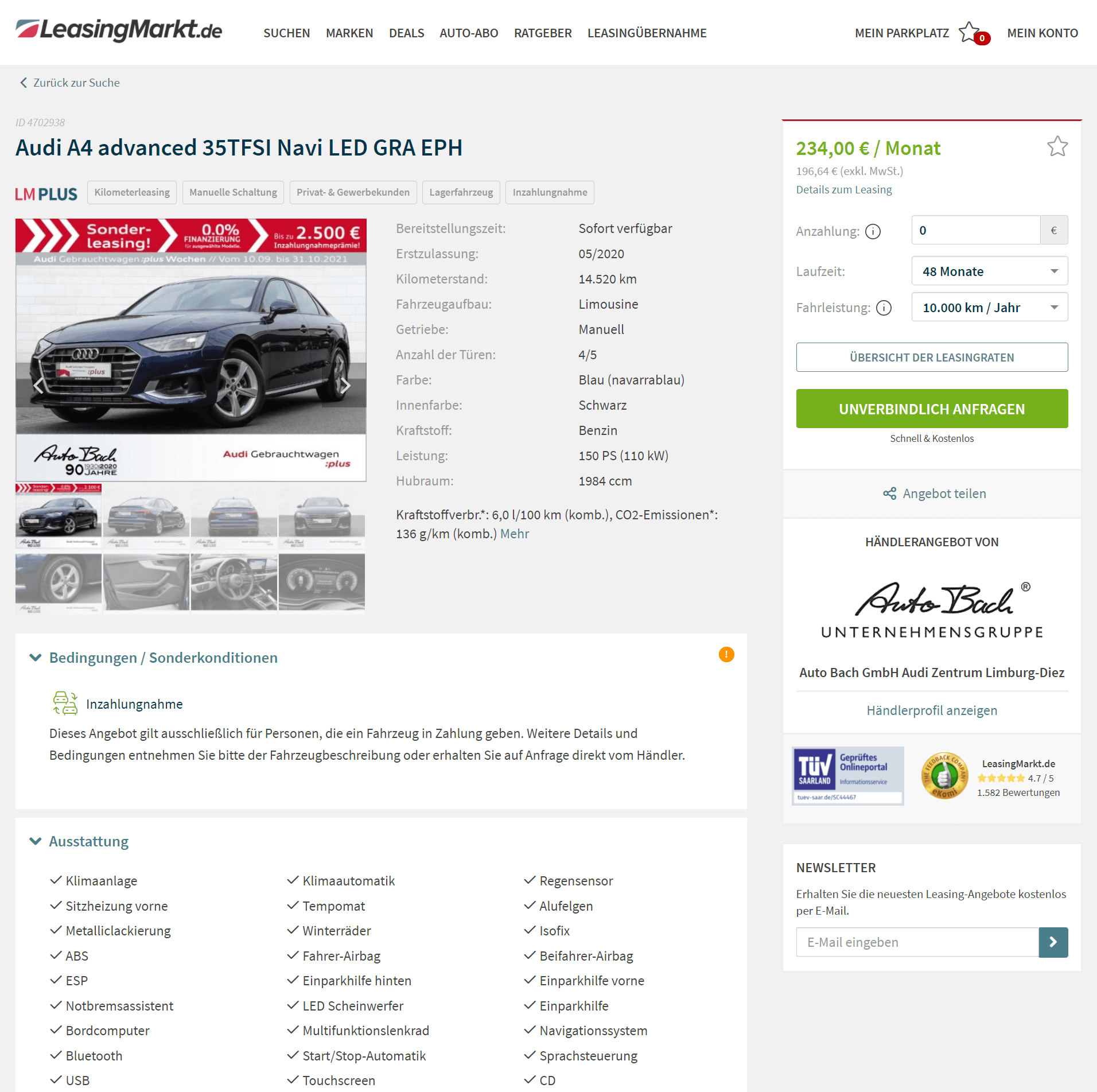Open the DEALS menu item

[x=406, y=33]
